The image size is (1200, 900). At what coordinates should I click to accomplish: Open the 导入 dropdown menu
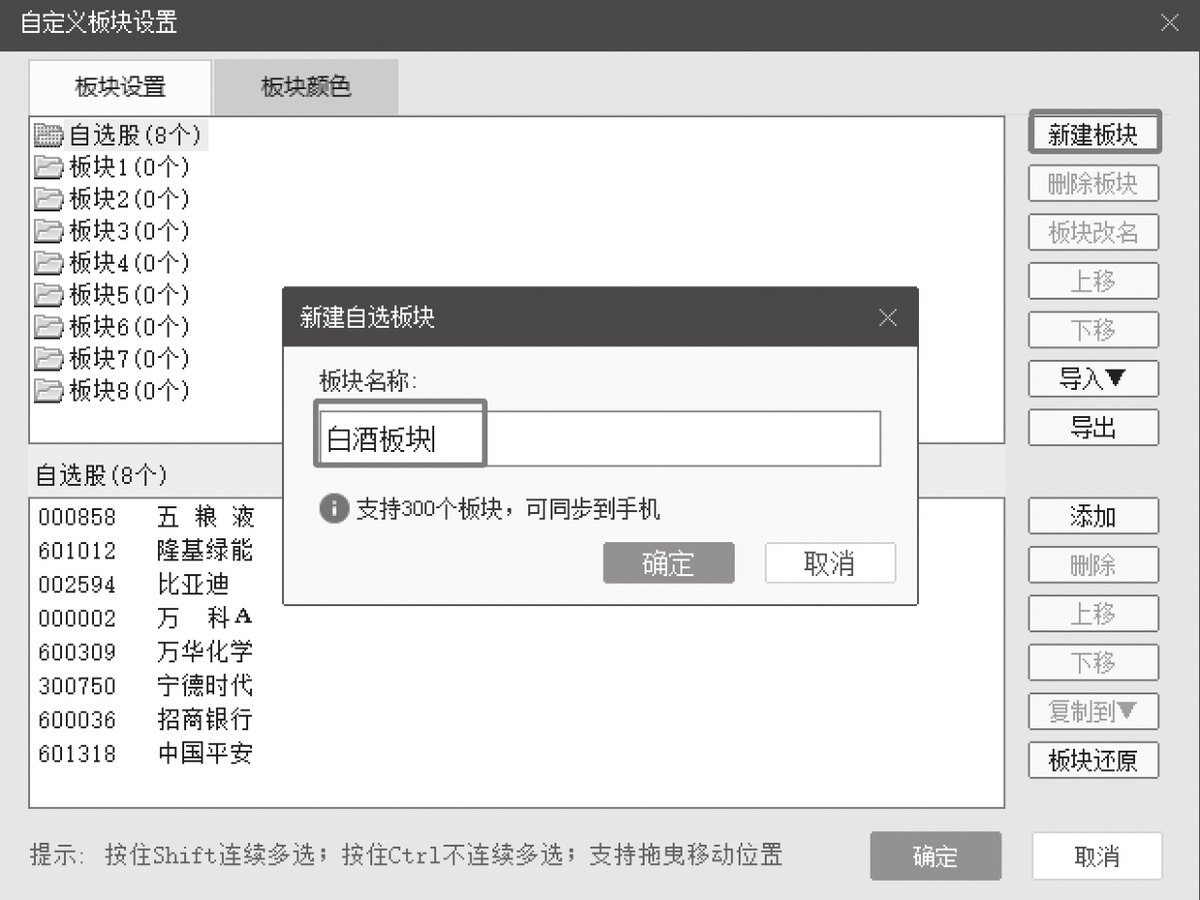(x=1094, y=379)
